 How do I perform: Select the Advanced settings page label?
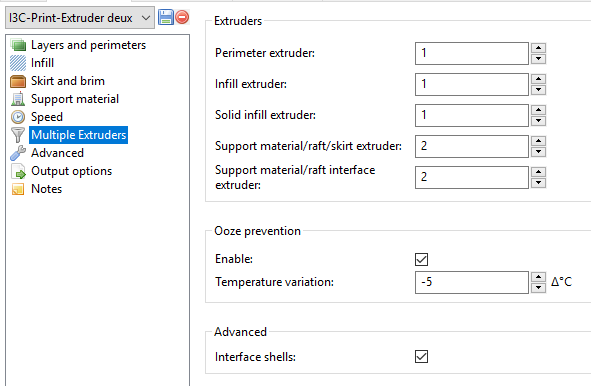[x=57, y=153]
